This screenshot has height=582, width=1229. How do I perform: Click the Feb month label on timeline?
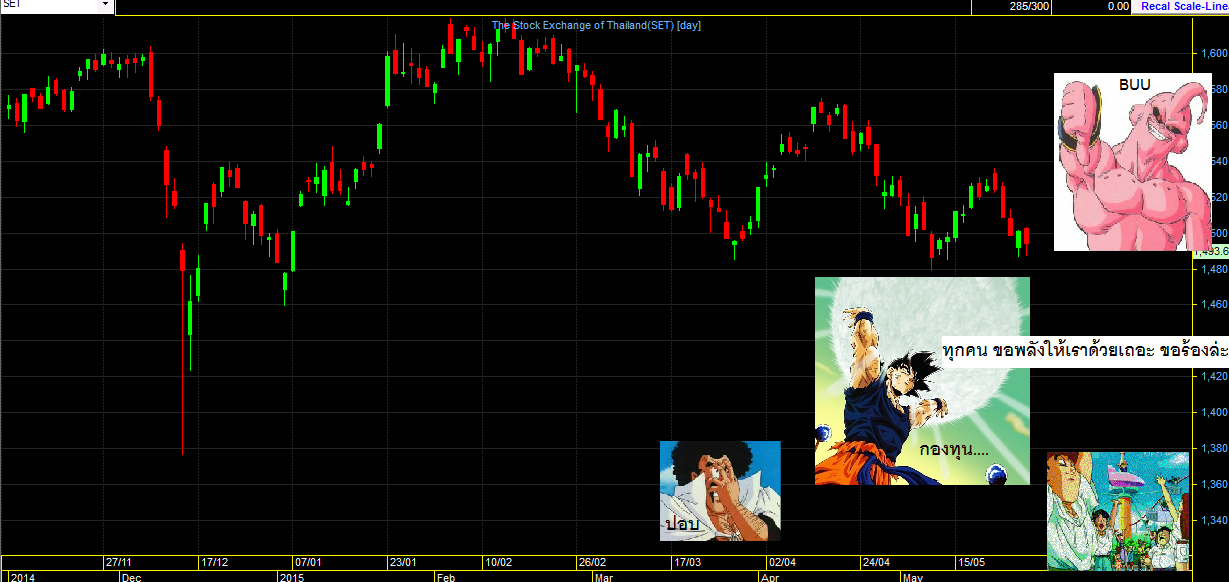click(445, 577)
